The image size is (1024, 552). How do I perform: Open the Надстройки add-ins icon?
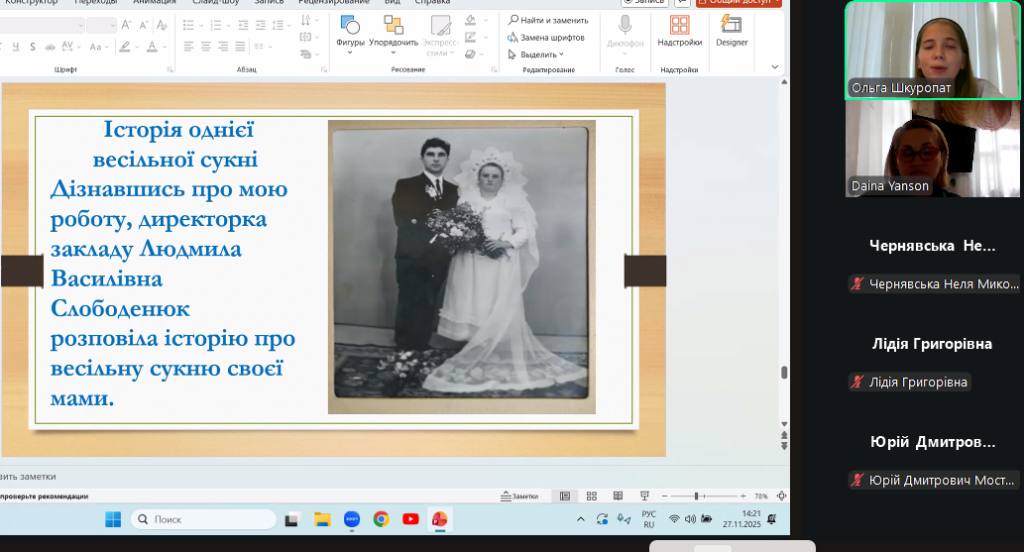[x=679, y=27]
